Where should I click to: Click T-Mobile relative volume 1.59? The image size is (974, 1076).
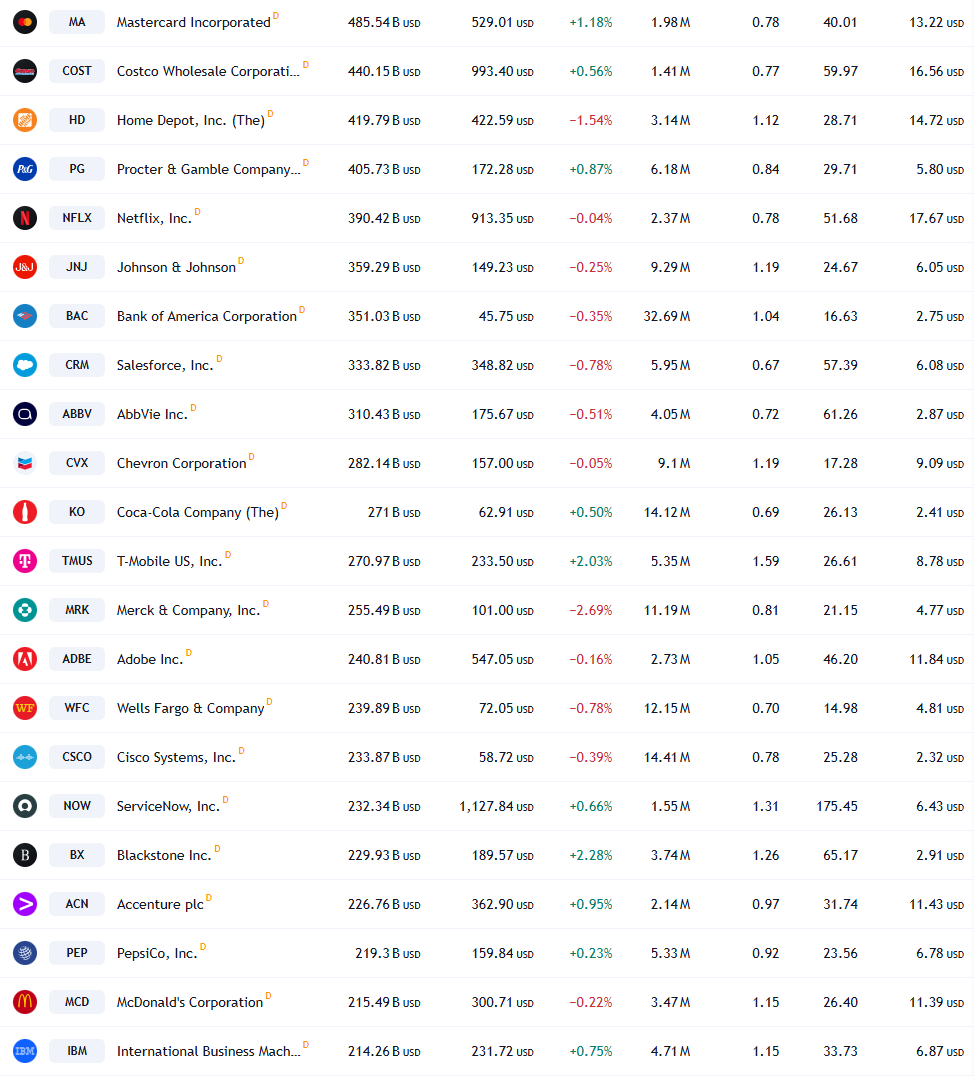[765, 561]
